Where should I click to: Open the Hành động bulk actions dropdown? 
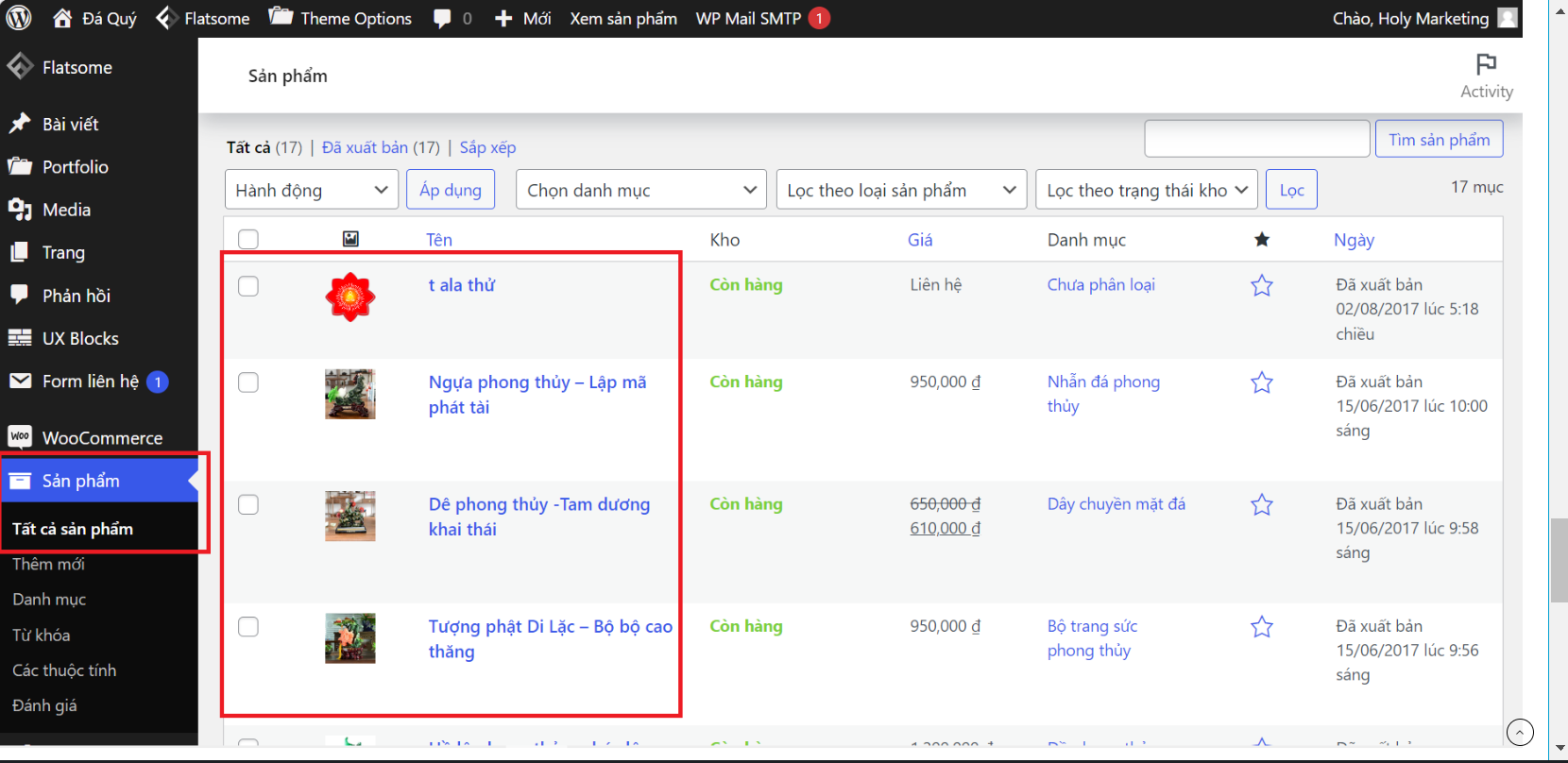[x=311, y=190]
